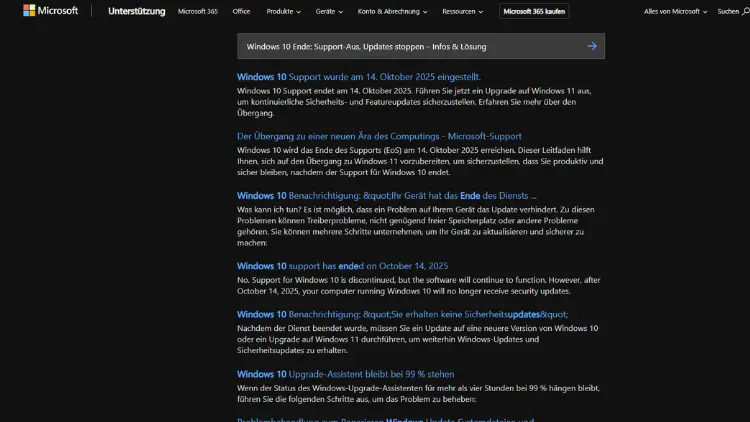Click snippet 'Windows 10 Support endet am 14. Oktober'

[x=414, y=102]
